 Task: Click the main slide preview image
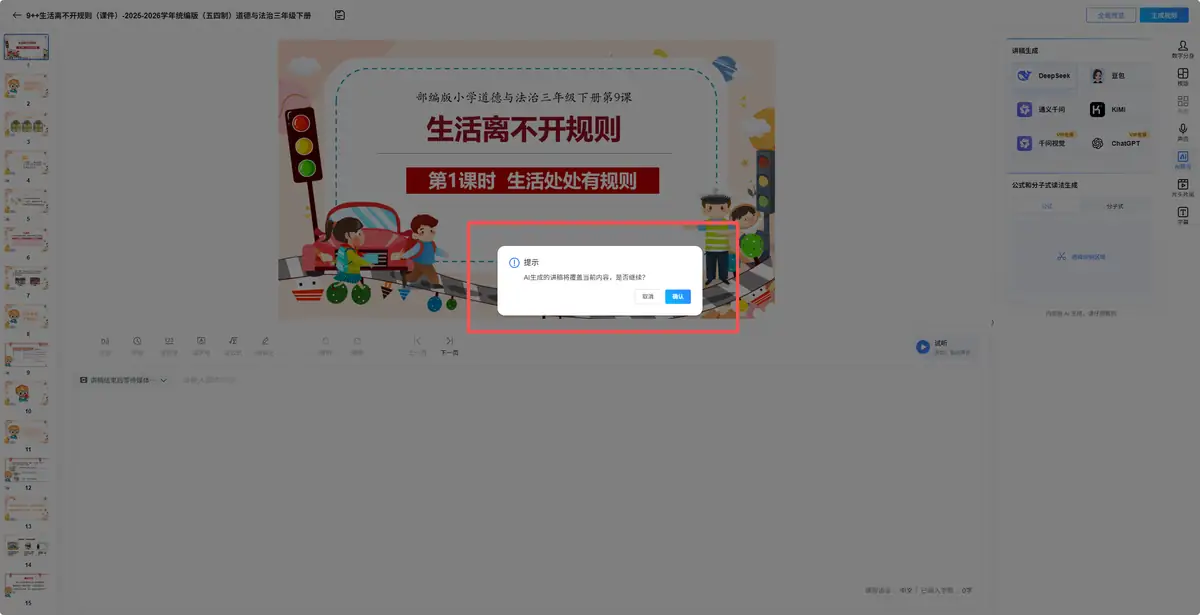point(526,180)
